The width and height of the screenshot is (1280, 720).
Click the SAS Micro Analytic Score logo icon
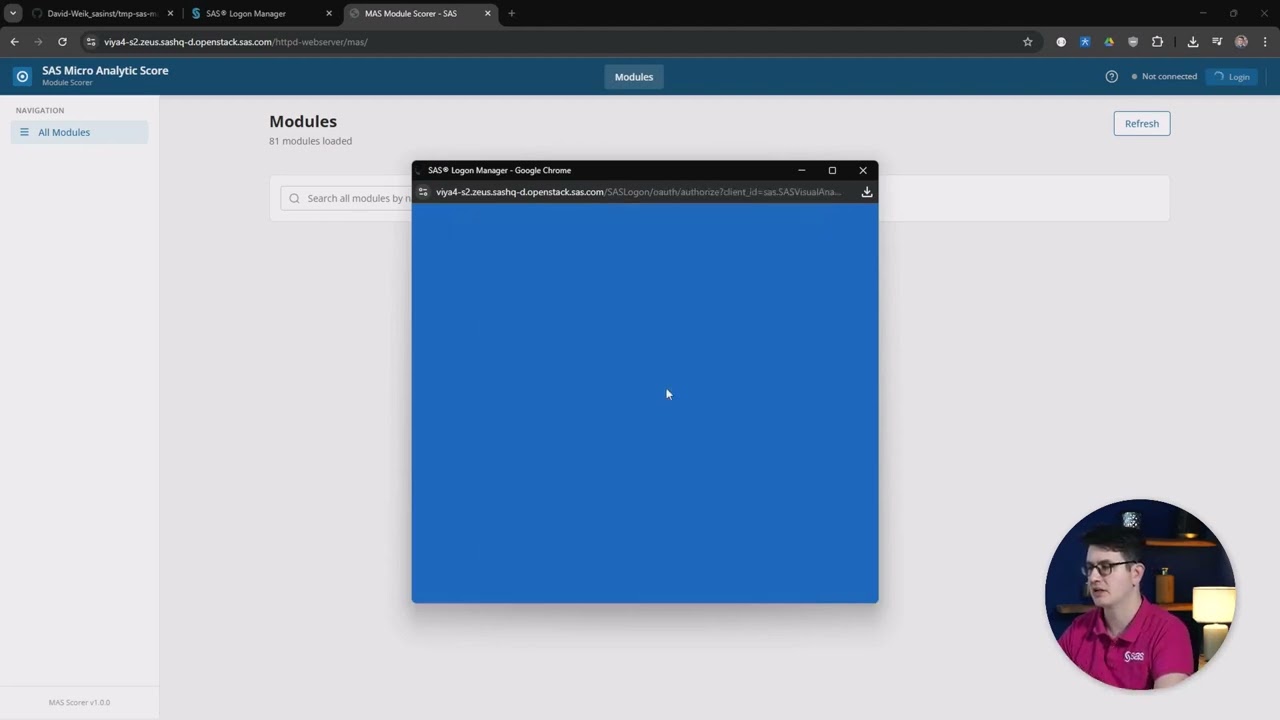click(x=22, y=76)
